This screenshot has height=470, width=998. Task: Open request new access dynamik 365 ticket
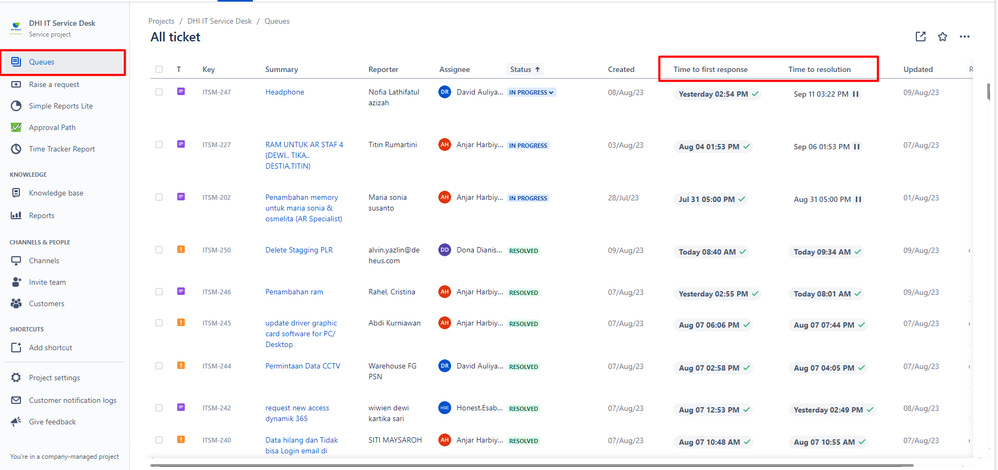point(297,413)
